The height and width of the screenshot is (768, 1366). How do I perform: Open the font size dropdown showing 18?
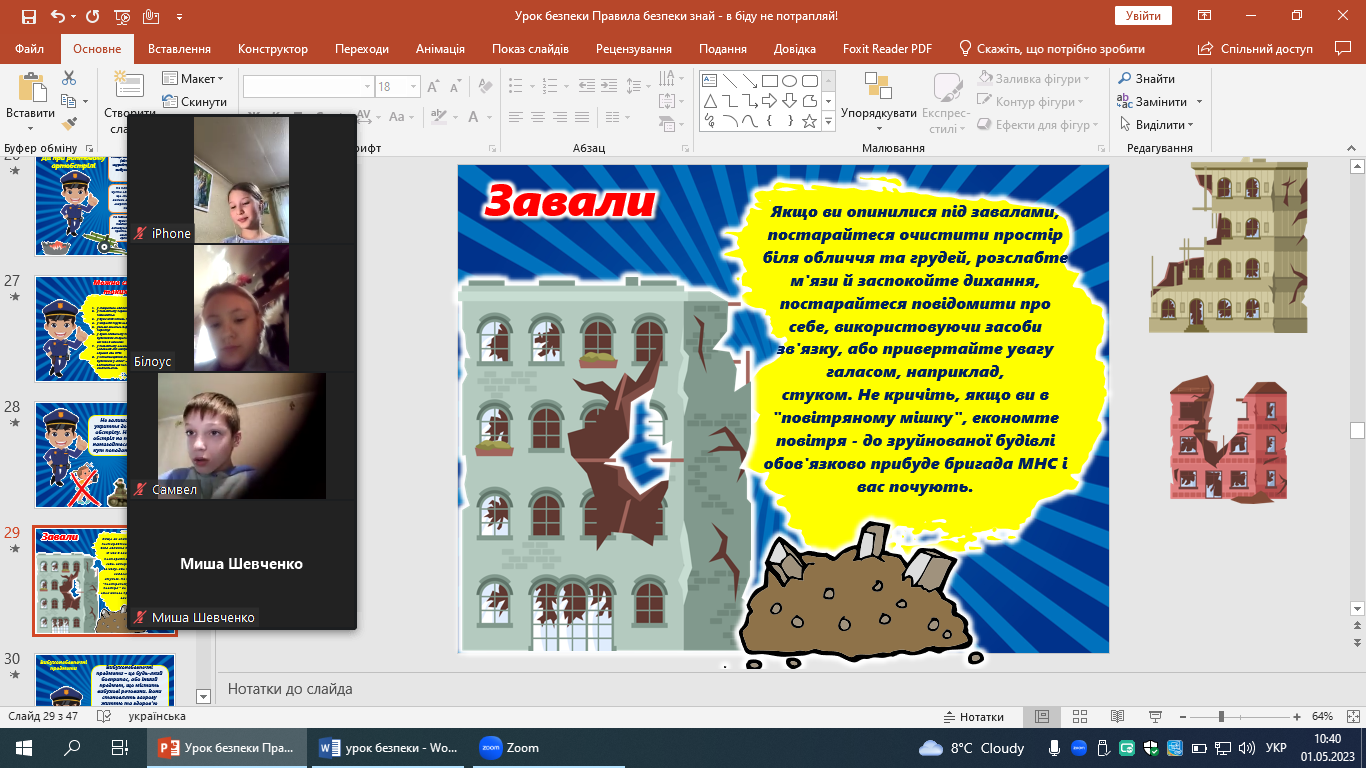pos(414,87)
